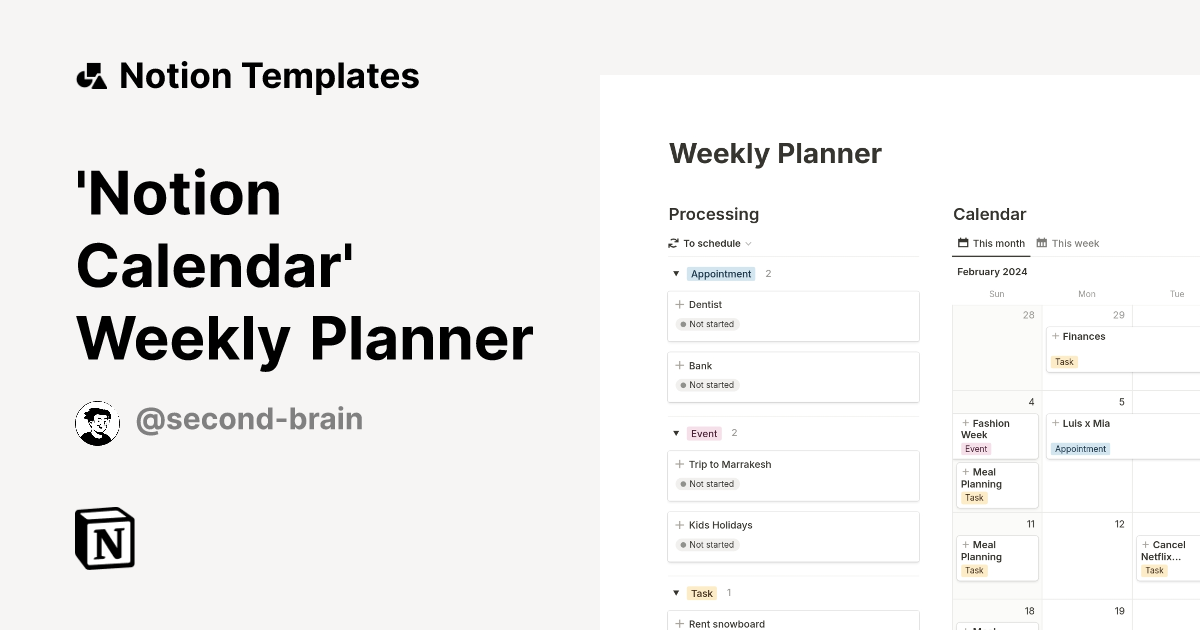The height and width of the screenshot is (630, 1200).
Task: Click the Notion cube logo icon
Action: tap(105, 539)
